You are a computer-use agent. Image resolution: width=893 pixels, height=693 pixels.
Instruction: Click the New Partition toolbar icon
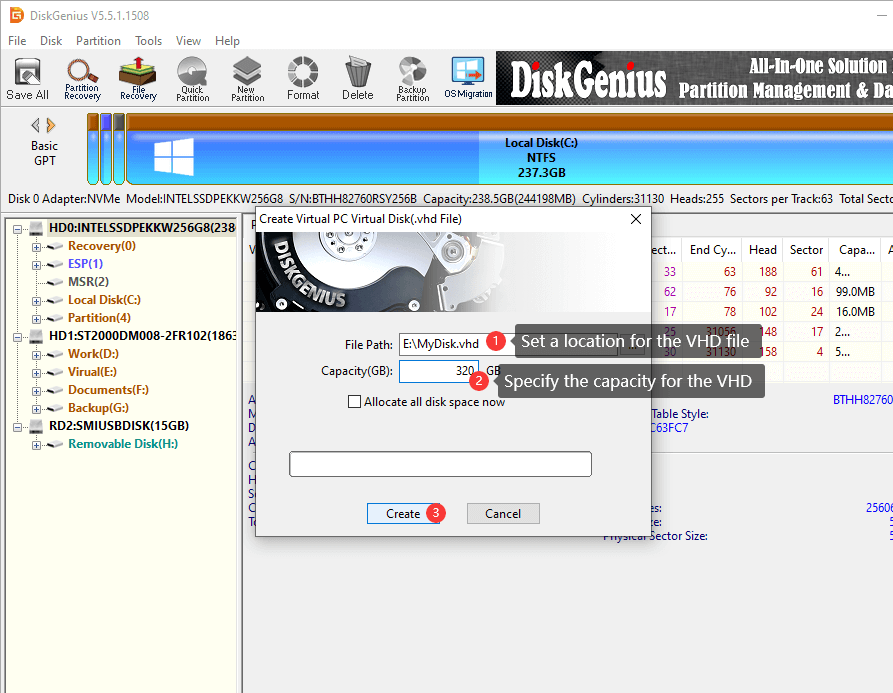(x=247, y=79)
